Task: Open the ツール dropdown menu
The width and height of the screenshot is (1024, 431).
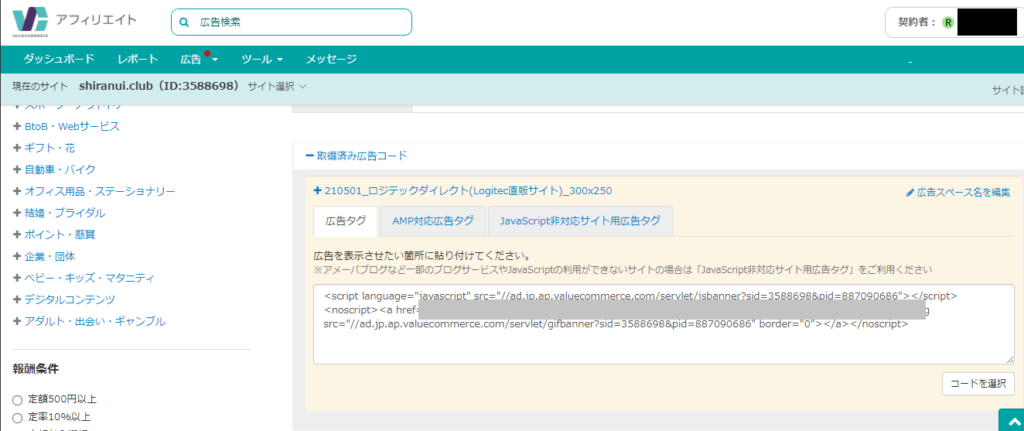Action: point(262,59)
